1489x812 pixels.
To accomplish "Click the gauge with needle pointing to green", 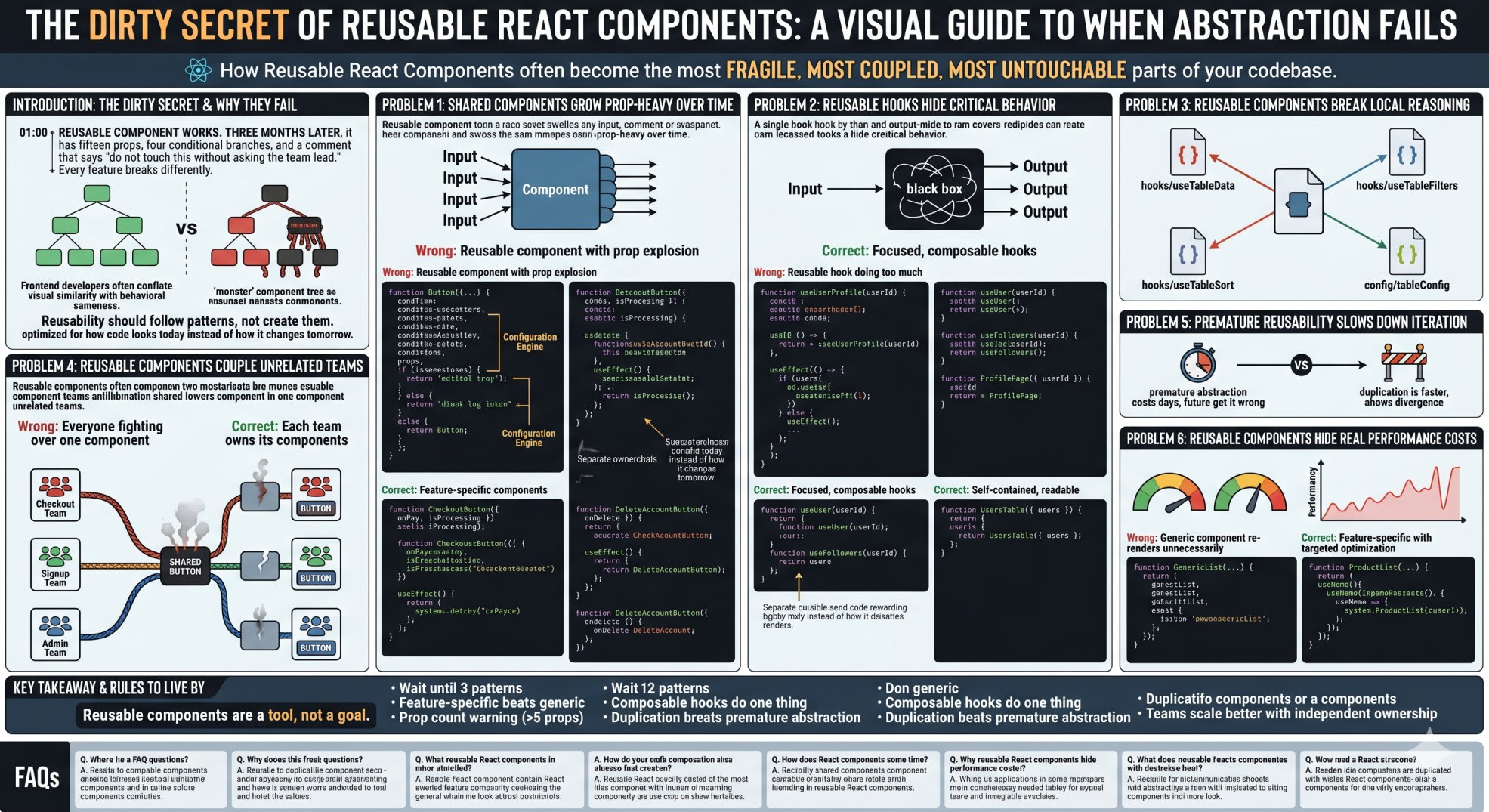I will point(1250,494).
